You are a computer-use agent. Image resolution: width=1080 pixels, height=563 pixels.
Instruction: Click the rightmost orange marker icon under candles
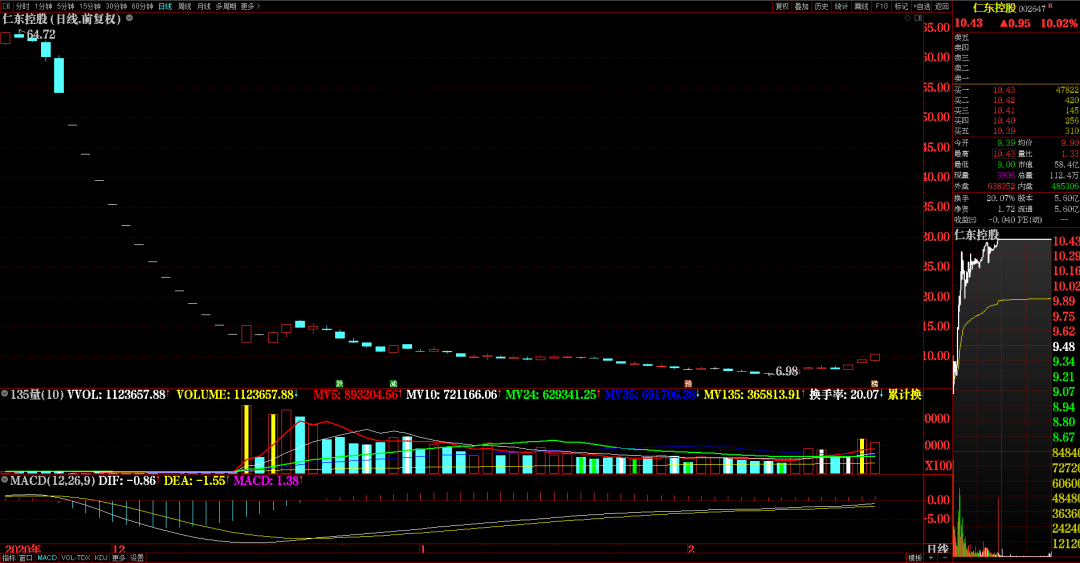tap(874, 383)
